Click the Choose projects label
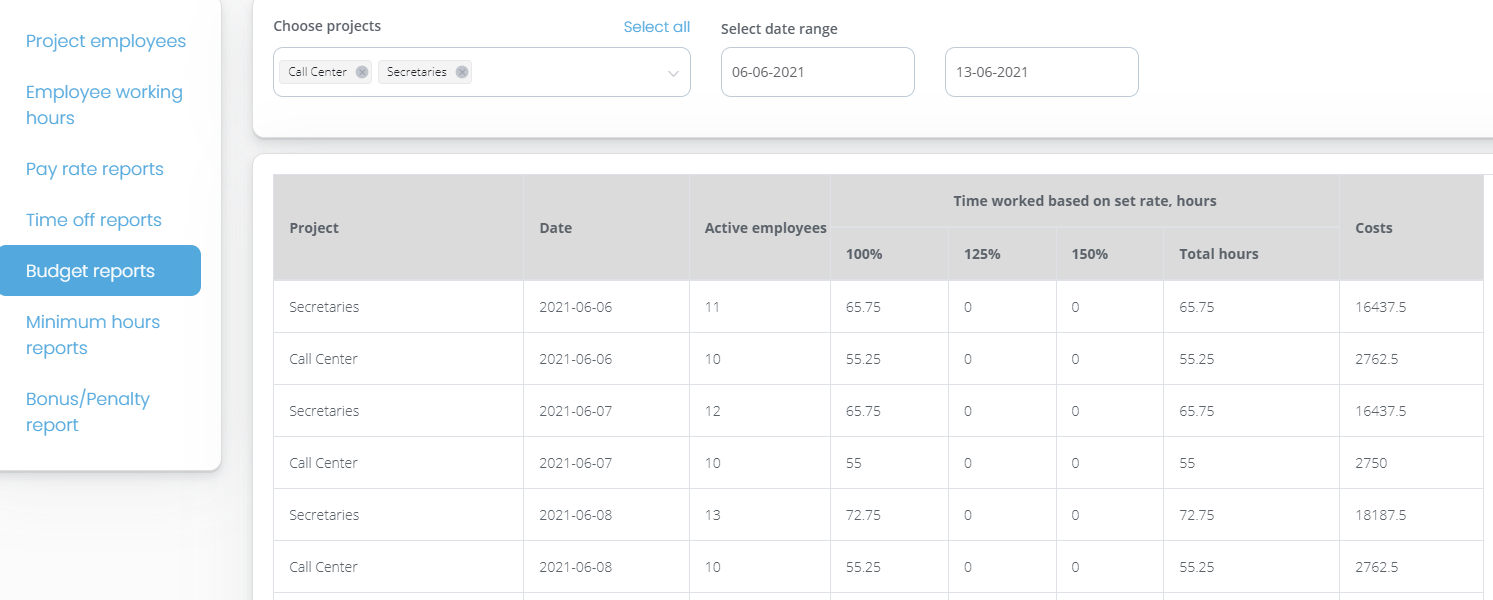 coord(327,26)
